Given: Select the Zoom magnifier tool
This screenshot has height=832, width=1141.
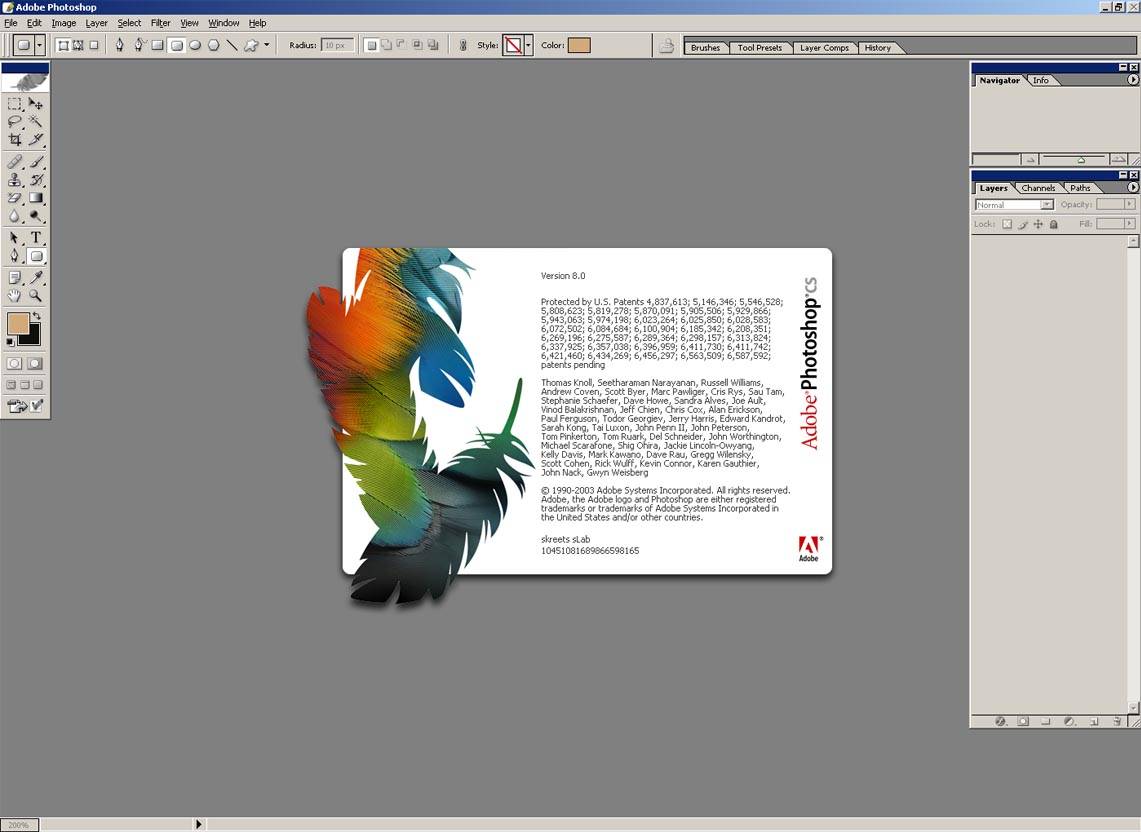Looking at the screenshot, I should pyautogui.click(x=36, y=296).
